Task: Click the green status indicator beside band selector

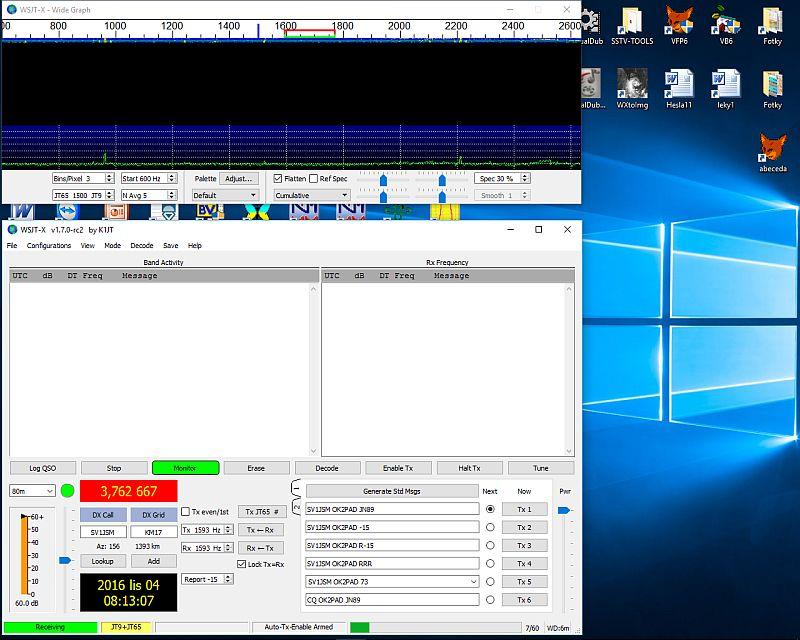Action: point(67,491)
